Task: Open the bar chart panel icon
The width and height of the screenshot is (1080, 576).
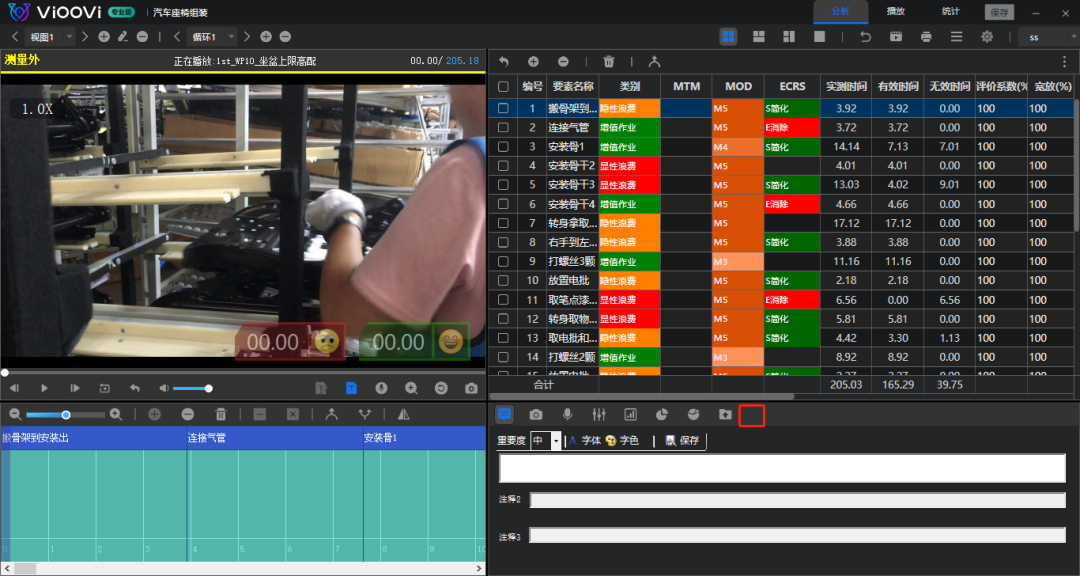Action: [630, 414]
